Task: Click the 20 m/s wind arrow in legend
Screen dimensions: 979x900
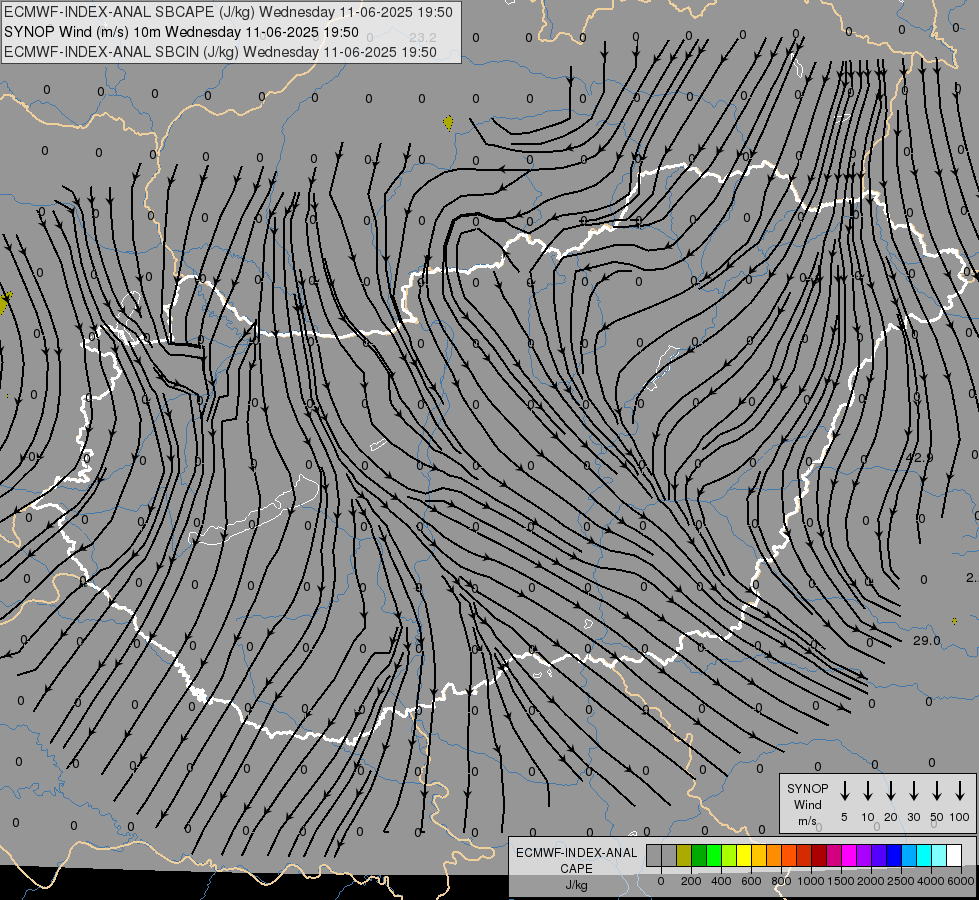Action: point(890,791)
